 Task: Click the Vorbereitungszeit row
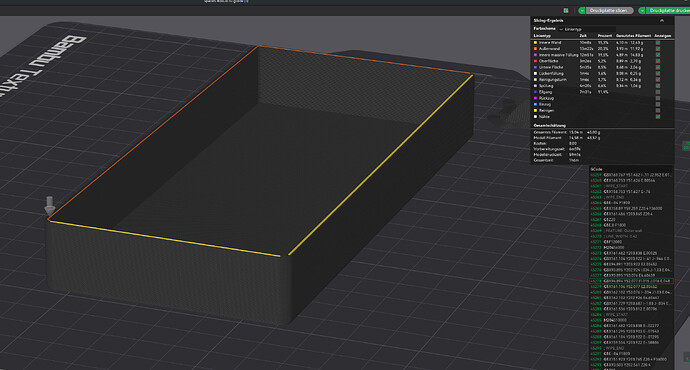tap(557, 149)
